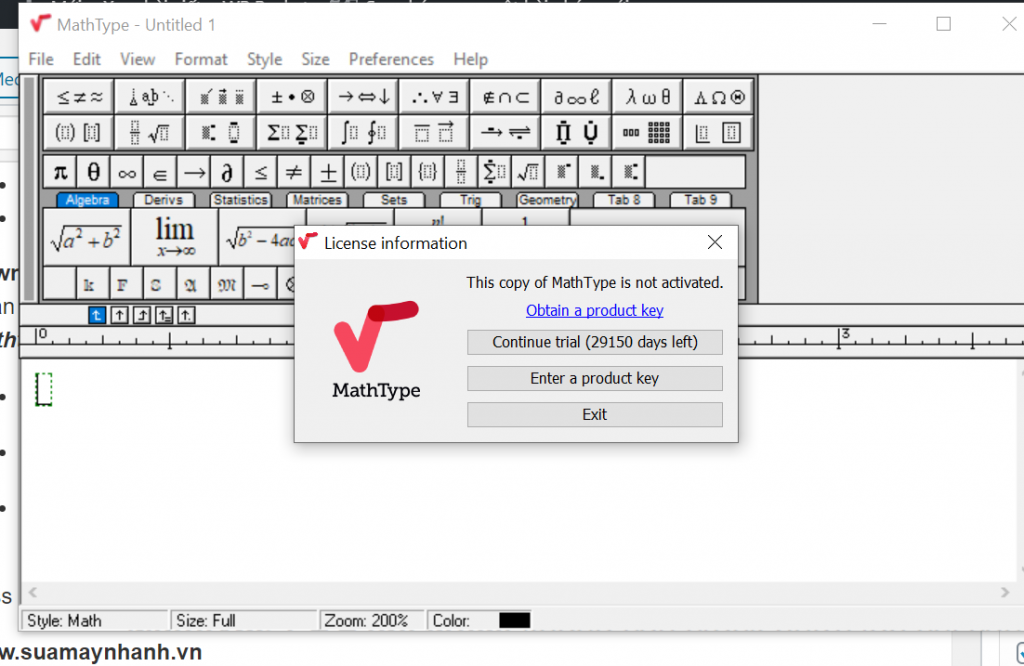The width and height of the screenshot is (1024, 666).
Task: Continue the trial with 29150 days left
Action: (x=595, y=342)
